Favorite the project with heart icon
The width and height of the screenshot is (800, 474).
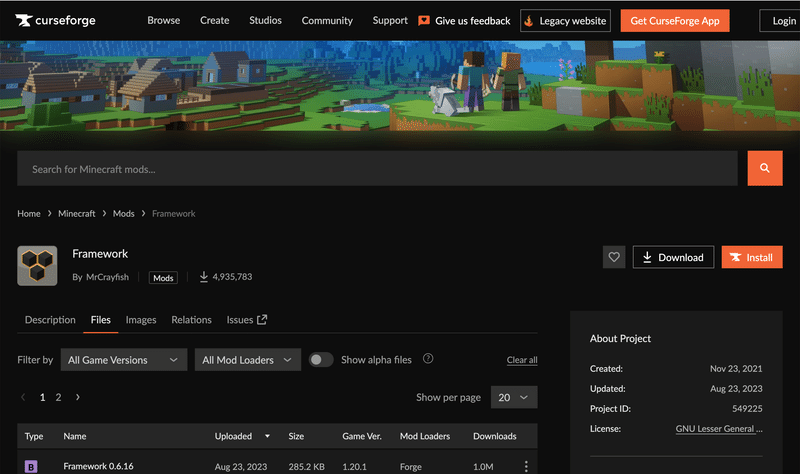614,257
